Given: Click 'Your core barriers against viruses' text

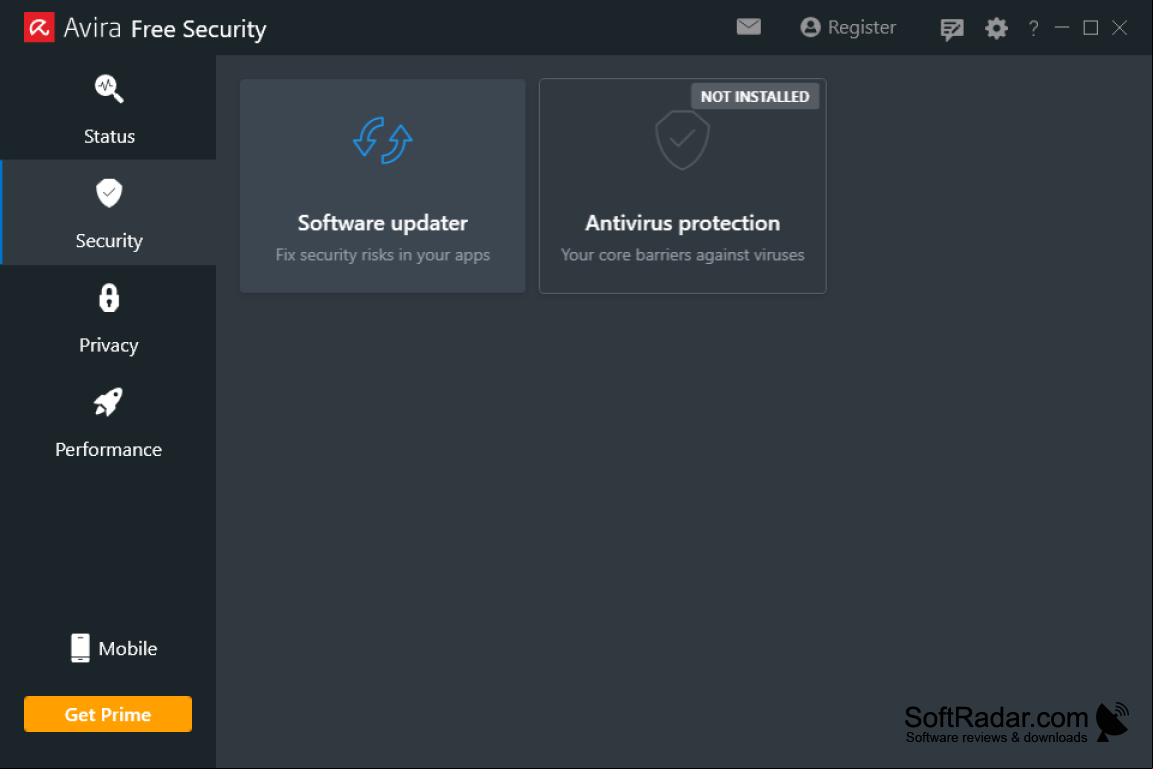Looking at the screenshot, I should (682, 255).
